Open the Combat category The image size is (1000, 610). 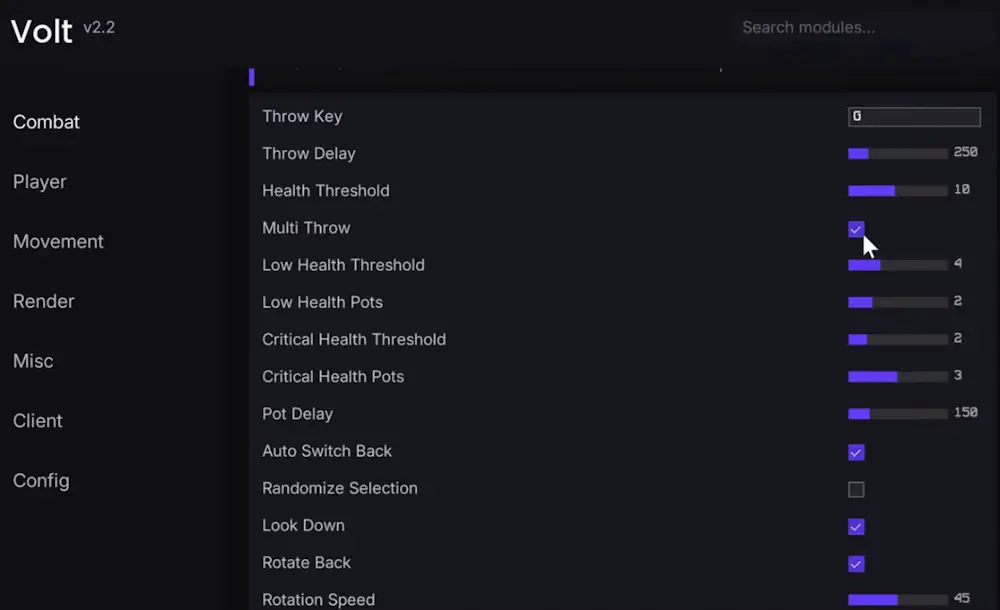pyautogui.click(x=46, y=122)
